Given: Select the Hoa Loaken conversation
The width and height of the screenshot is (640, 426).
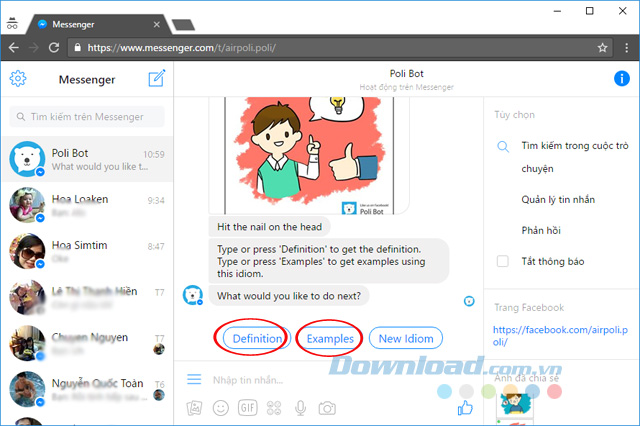Looking at the screenshot, I should (87, 206).
